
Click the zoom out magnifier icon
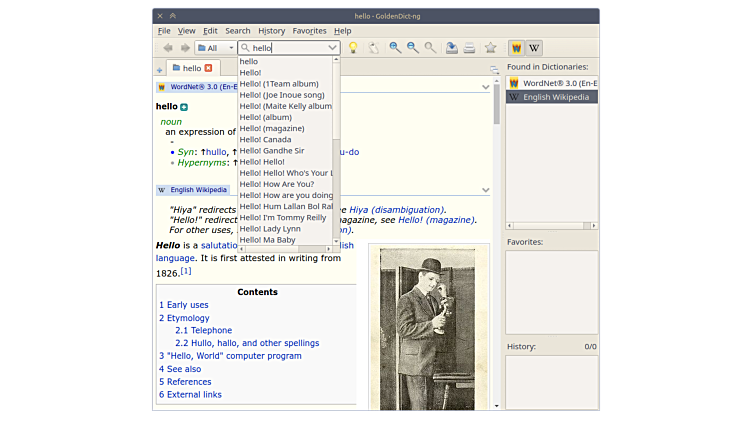413,48
